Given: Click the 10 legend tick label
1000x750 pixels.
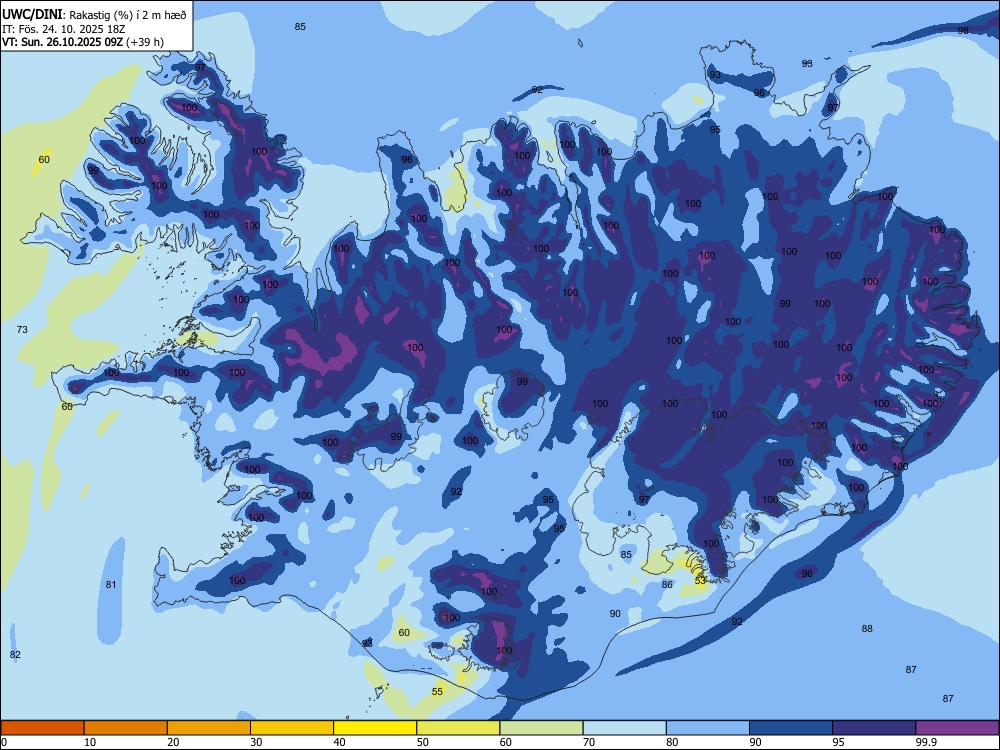Looking at the screenshot, I should pos(90,742).
